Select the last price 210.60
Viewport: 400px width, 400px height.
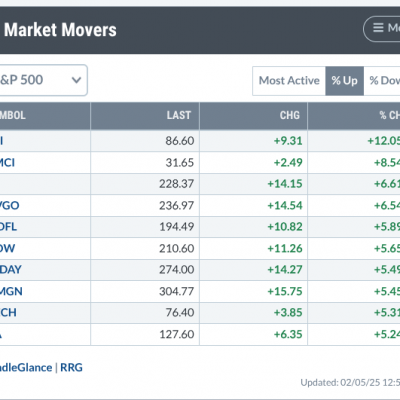point(176,248)
